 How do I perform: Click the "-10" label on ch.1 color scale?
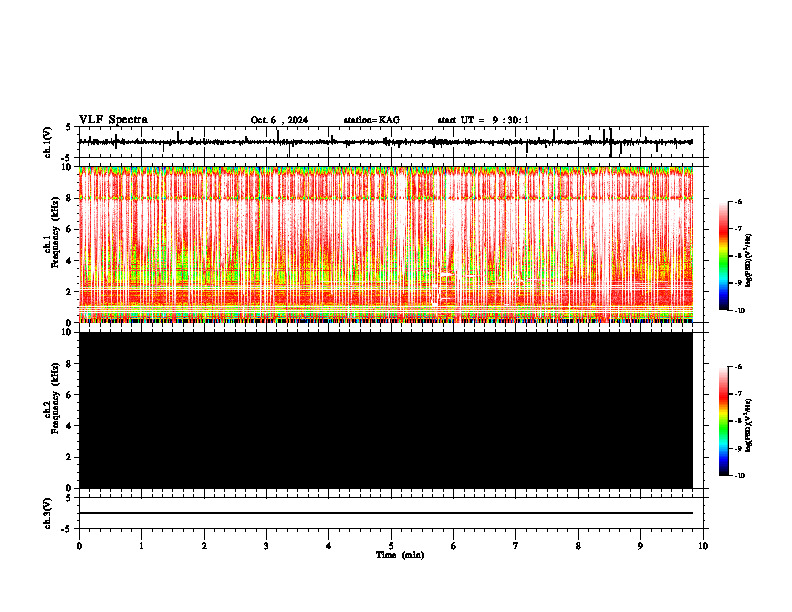tap(739, 311)
